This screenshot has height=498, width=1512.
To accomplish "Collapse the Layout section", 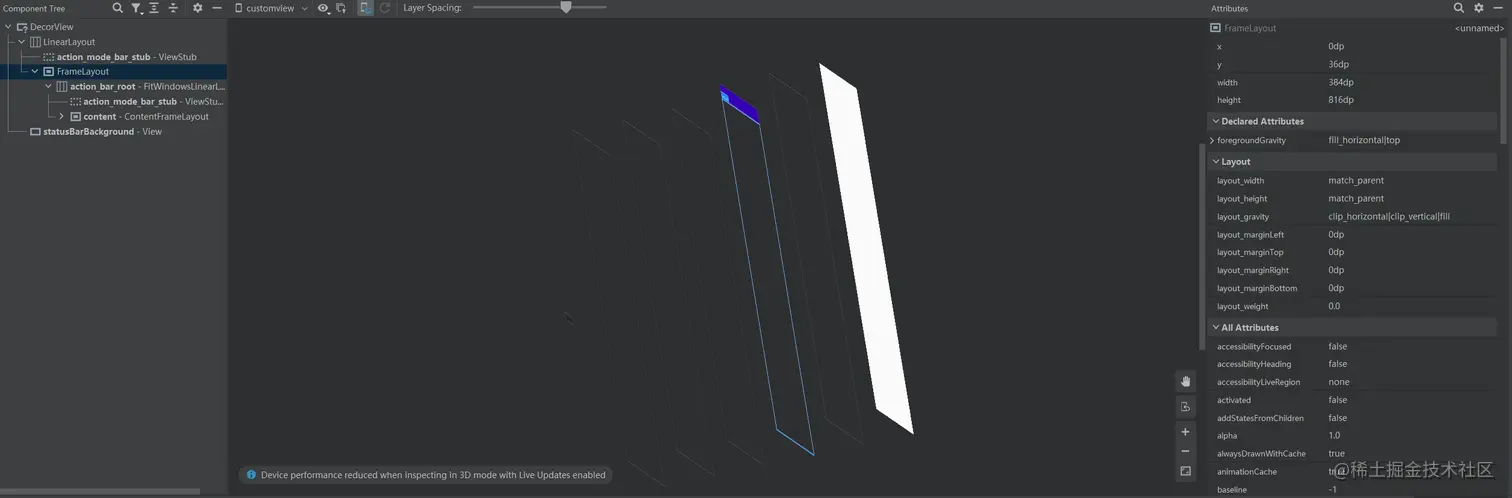I will click(1215, 161).
